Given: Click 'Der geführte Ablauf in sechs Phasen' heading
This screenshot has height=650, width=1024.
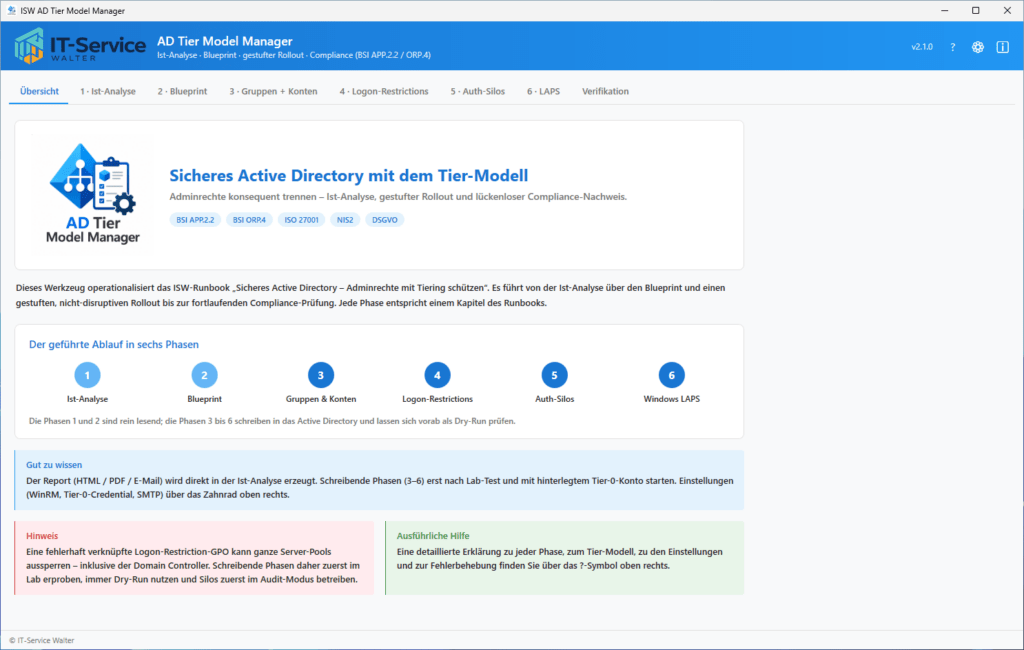Looking at the screenshot, I should (114, 344).
